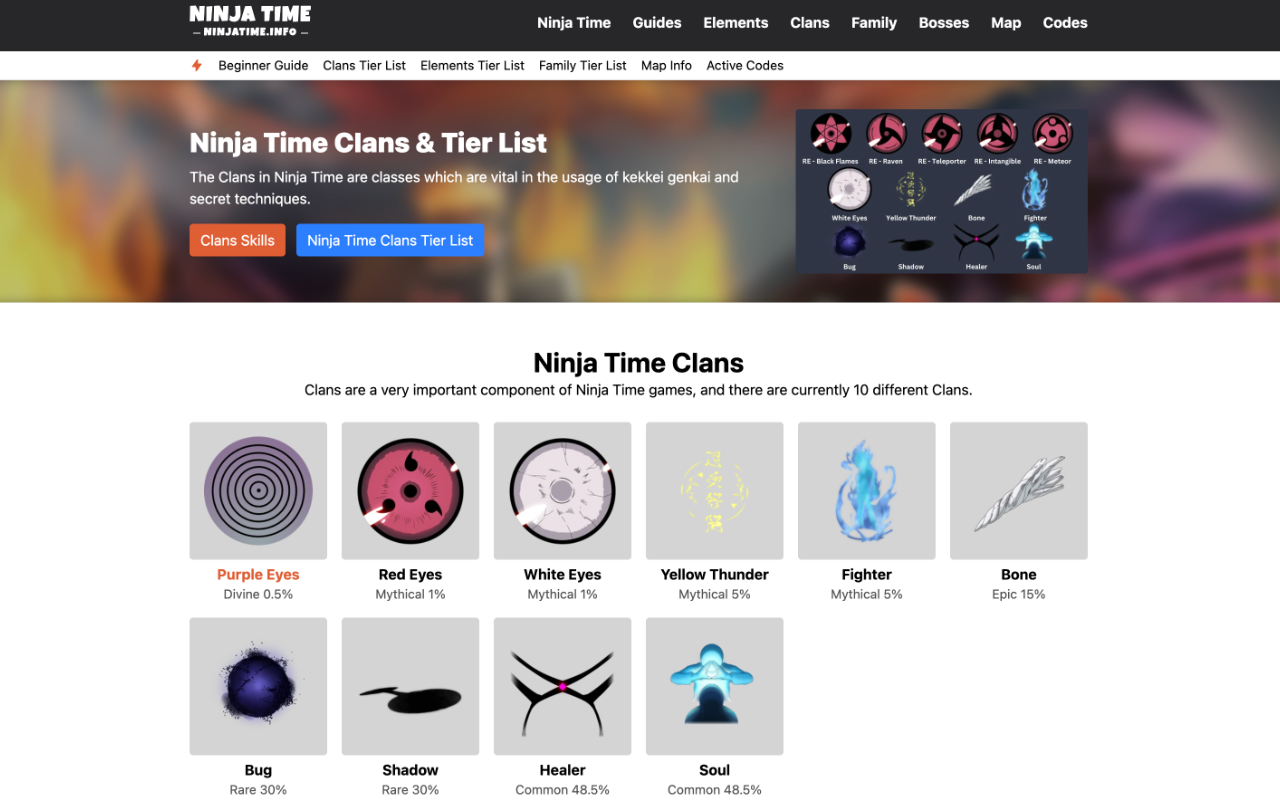Open the Beginner Guide quick link
This screenshot has width=1280, height=800.
[x=263, y=65]
